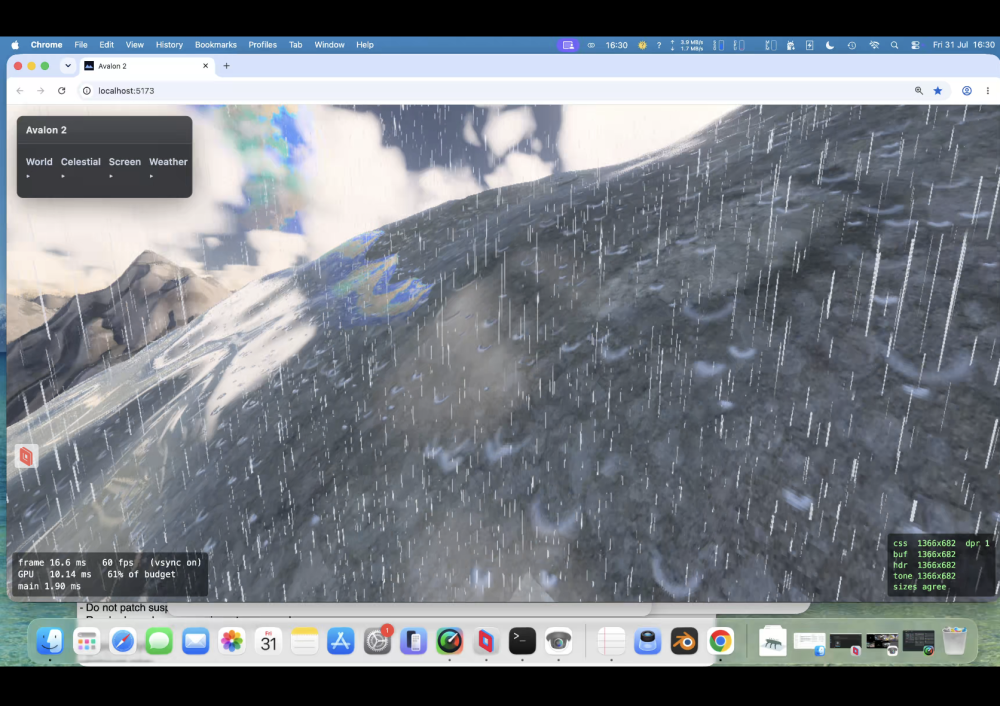Open Notes from the Dock
Viewport: 1000px width, 706px height.
pyautogui.click(x=304, y=641)
